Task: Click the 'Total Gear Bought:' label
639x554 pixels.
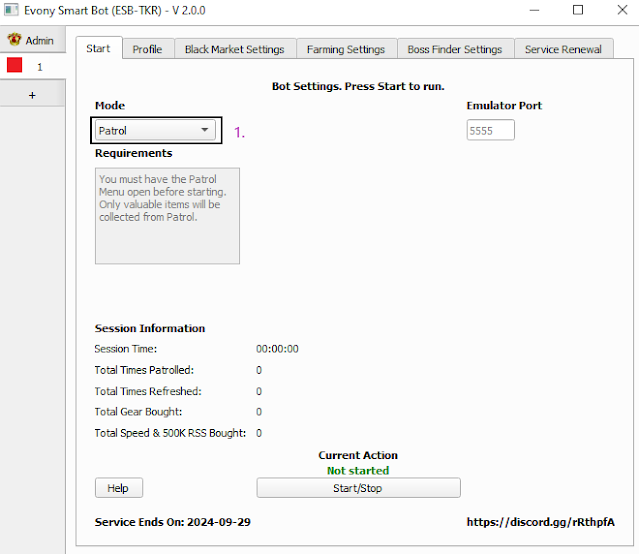Action: pyautogui.click(x=138, y=412)
